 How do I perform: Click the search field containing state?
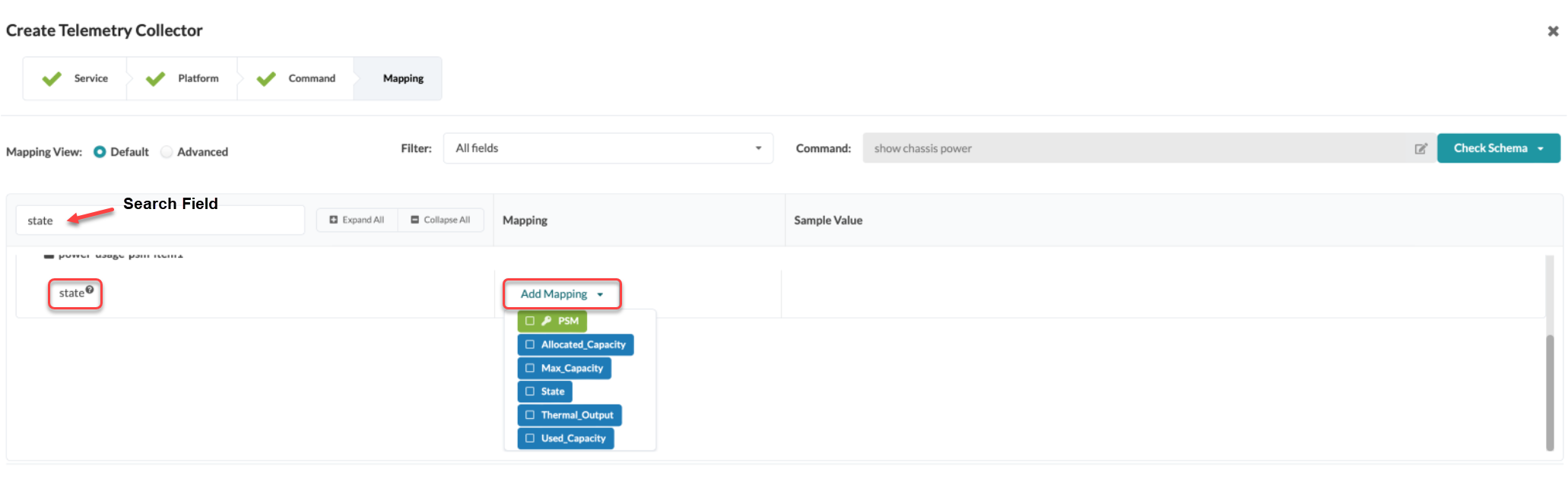click(x=160, y=220)
